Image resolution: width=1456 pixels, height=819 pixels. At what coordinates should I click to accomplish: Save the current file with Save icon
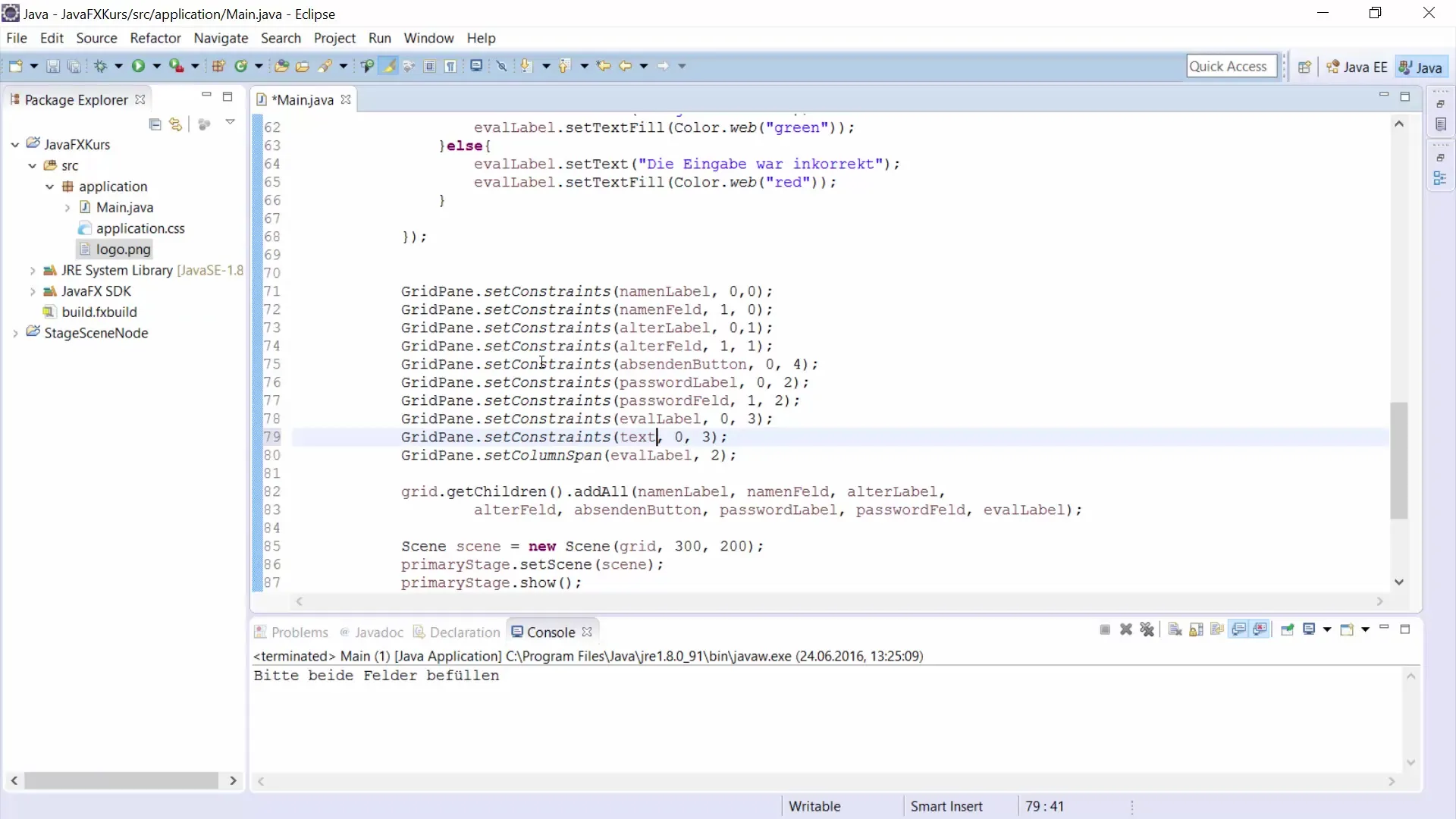click(53, 66)
